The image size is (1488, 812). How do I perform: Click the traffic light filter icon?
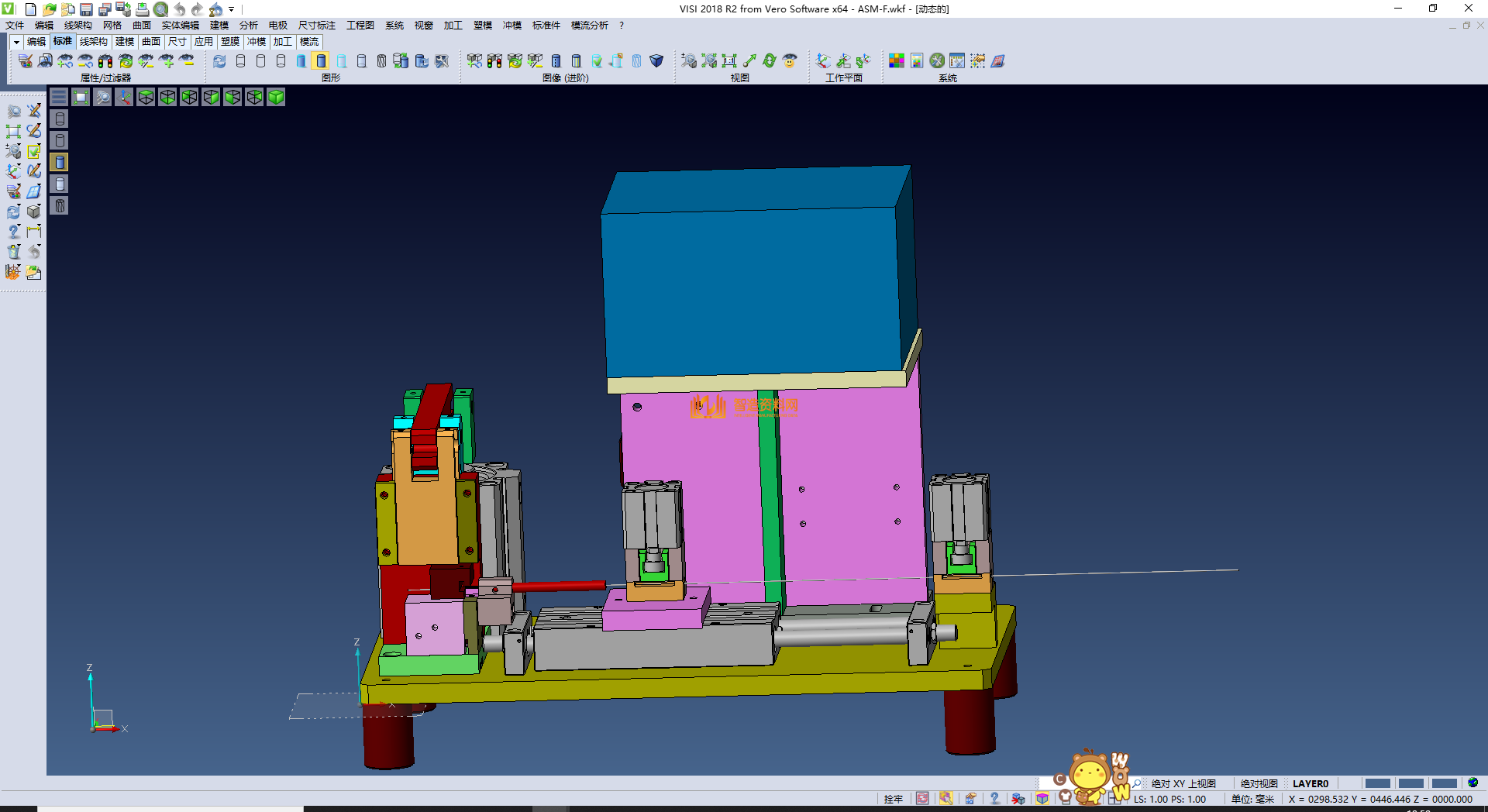tap(105, 61)
